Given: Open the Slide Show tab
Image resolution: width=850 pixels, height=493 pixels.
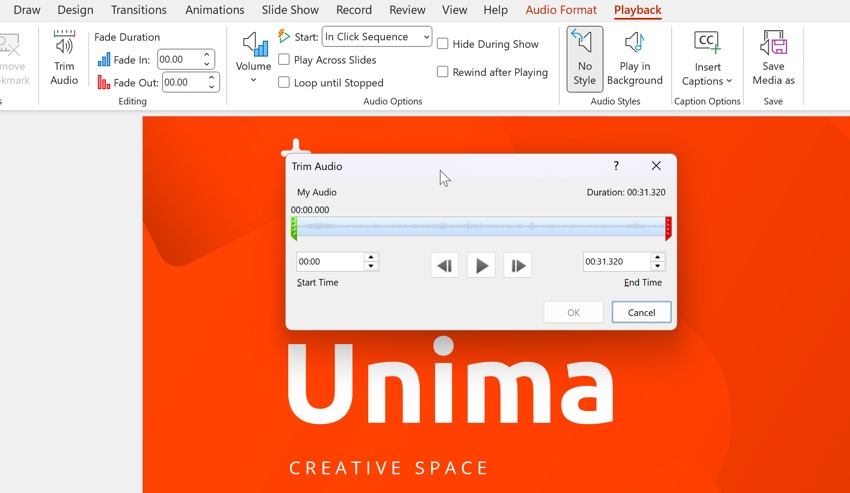Looking at the screenshot, I should [290, 10].
